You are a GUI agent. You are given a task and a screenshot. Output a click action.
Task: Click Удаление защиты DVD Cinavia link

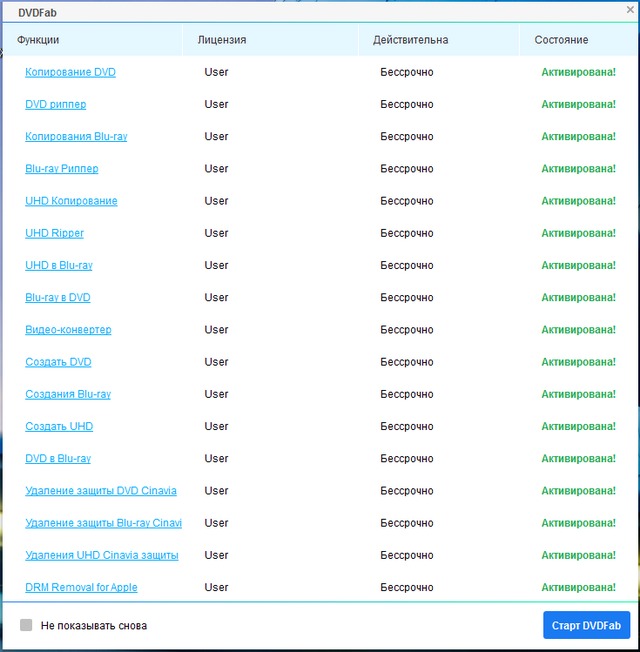(x=101, y=491)
